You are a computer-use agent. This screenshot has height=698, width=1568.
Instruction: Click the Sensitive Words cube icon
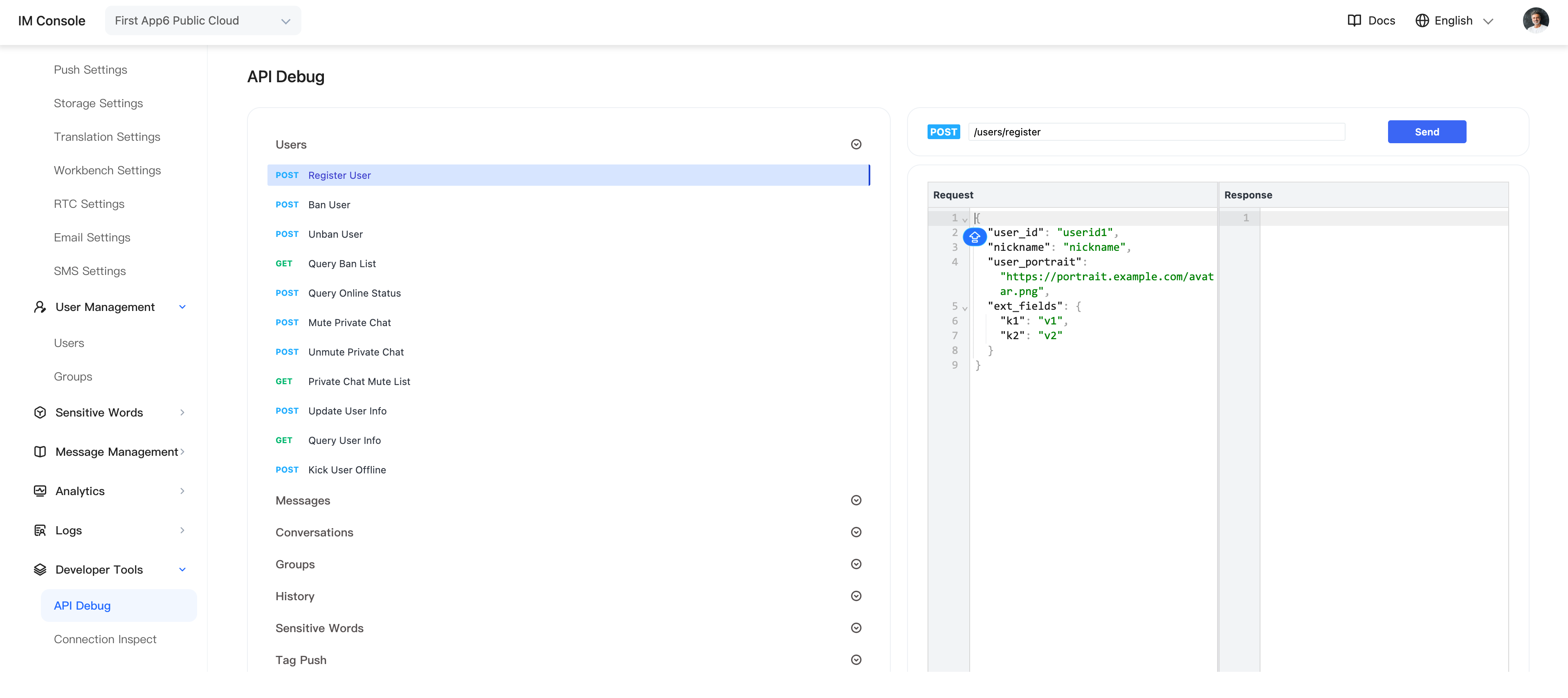[40, 412]
